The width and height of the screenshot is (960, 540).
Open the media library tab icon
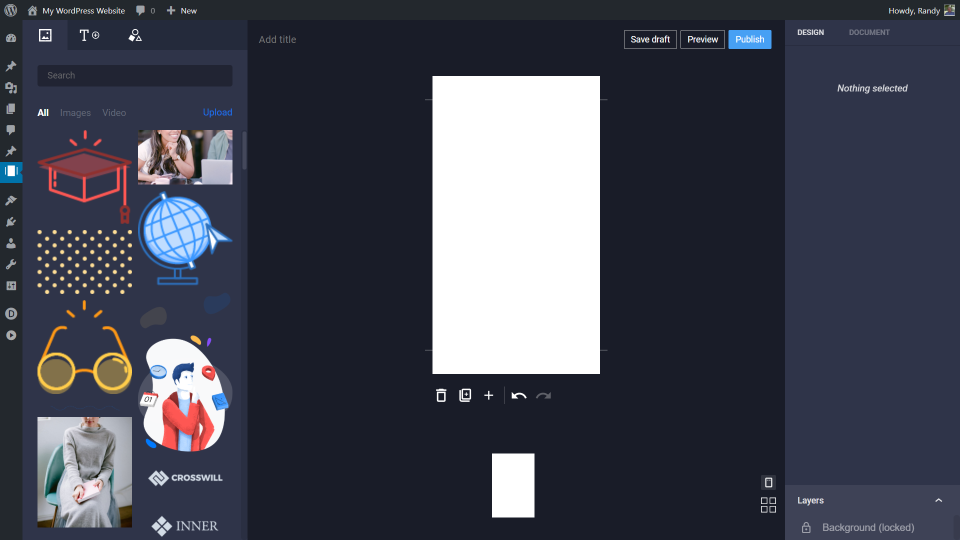click(45, 36)
